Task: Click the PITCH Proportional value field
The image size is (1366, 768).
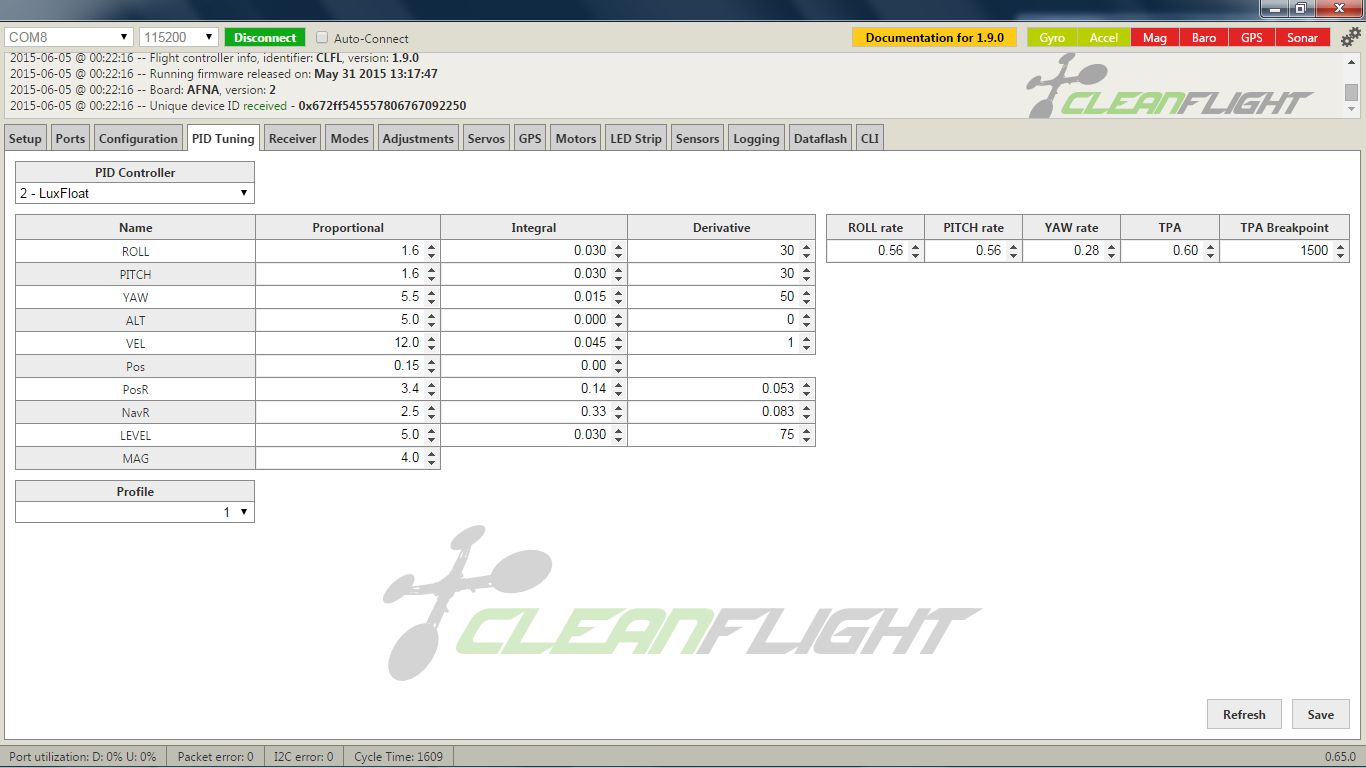Action: pyautogui.click(x=348, y=274)
